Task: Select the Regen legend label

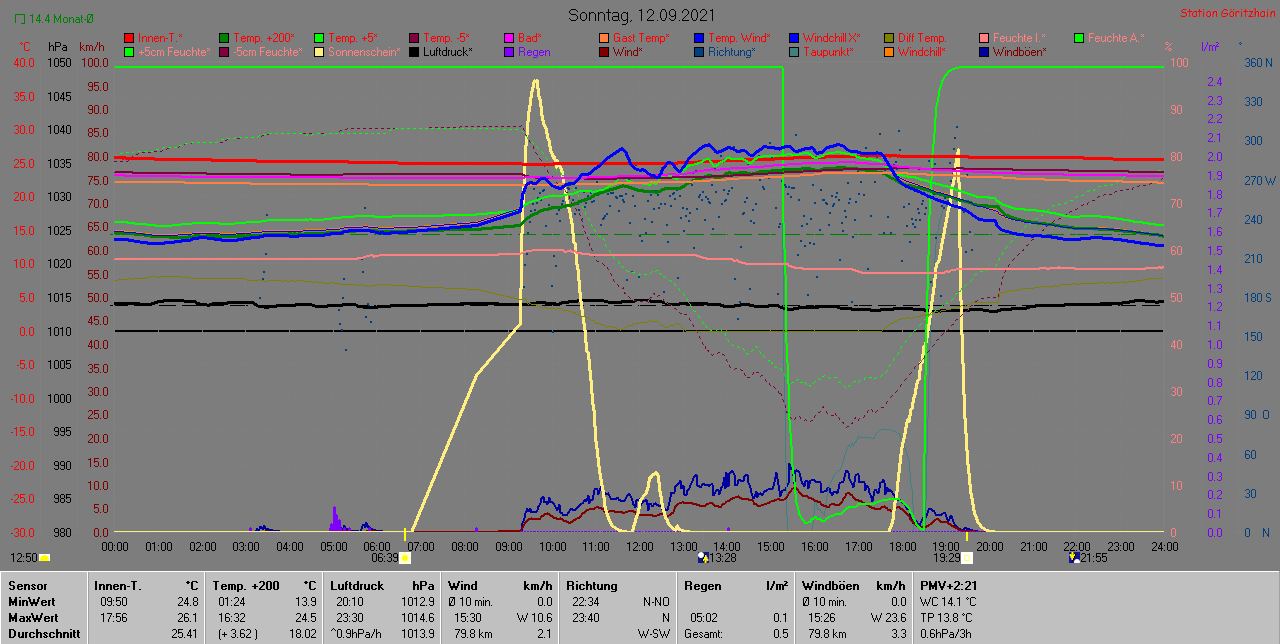Action: (x=534, y=51)
